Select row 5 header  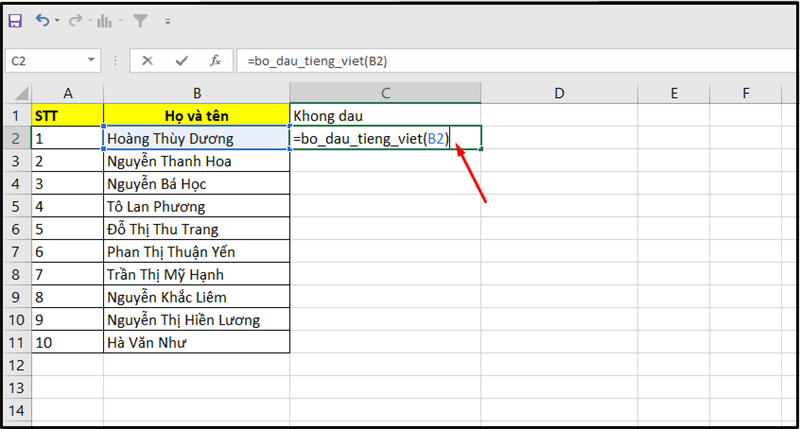pyautogui.click(x=16, y=206)
